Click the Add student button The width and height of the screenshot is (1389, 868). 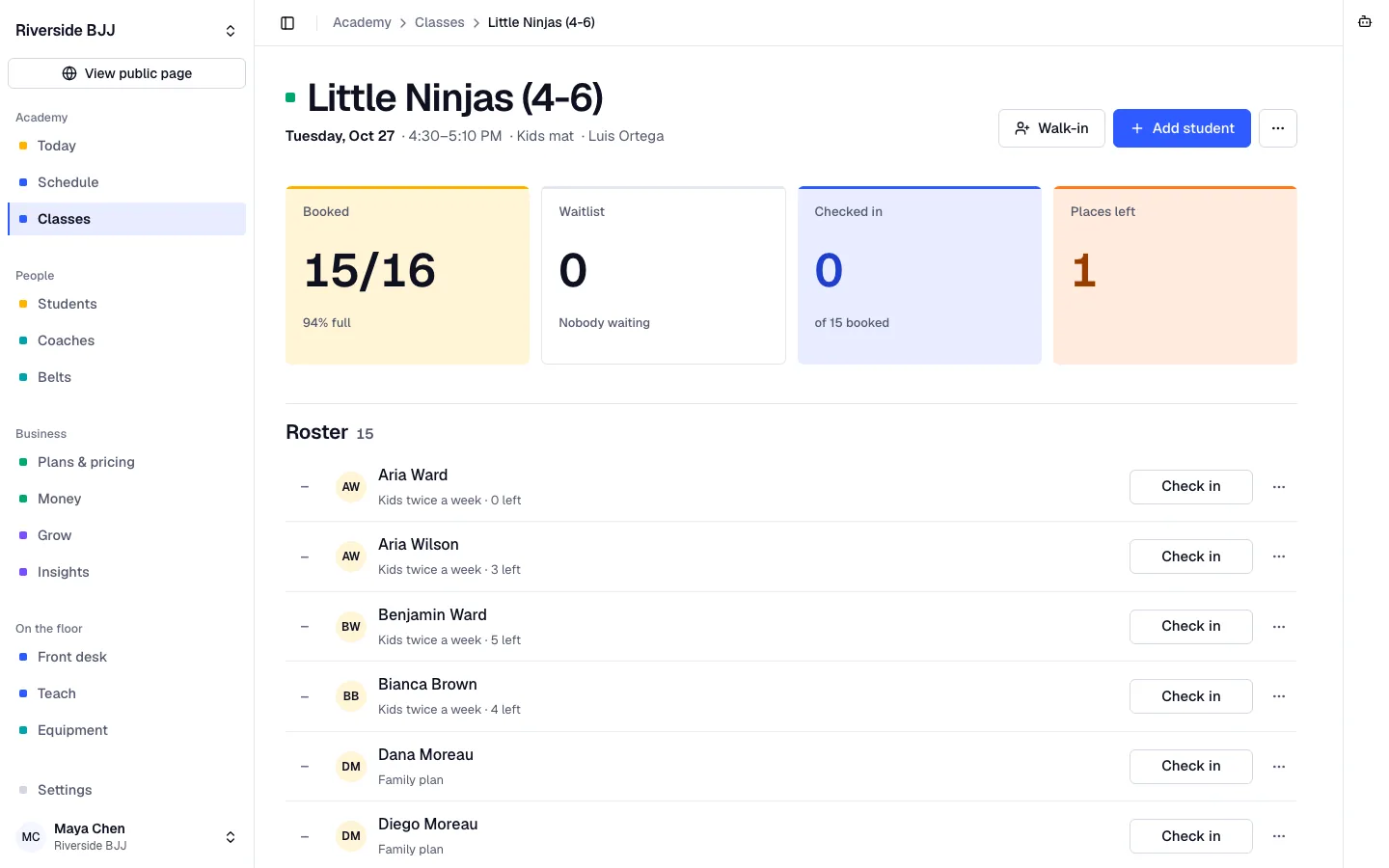tap(1182, 128)
